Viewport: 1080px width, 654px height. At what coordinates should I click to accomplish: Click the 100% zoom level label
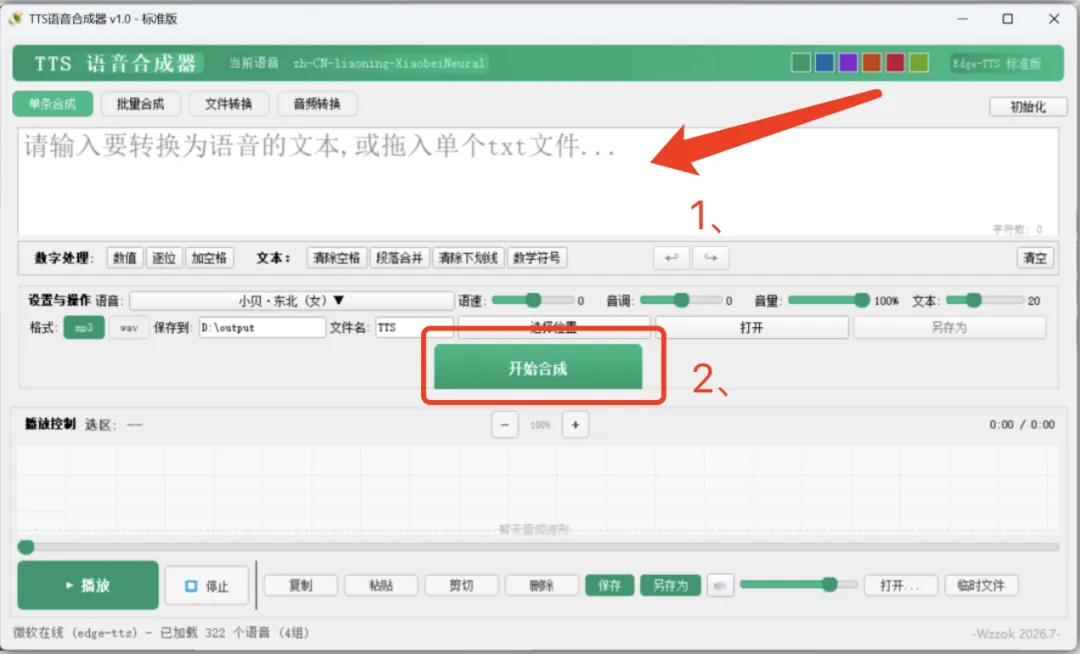(540, 425)
